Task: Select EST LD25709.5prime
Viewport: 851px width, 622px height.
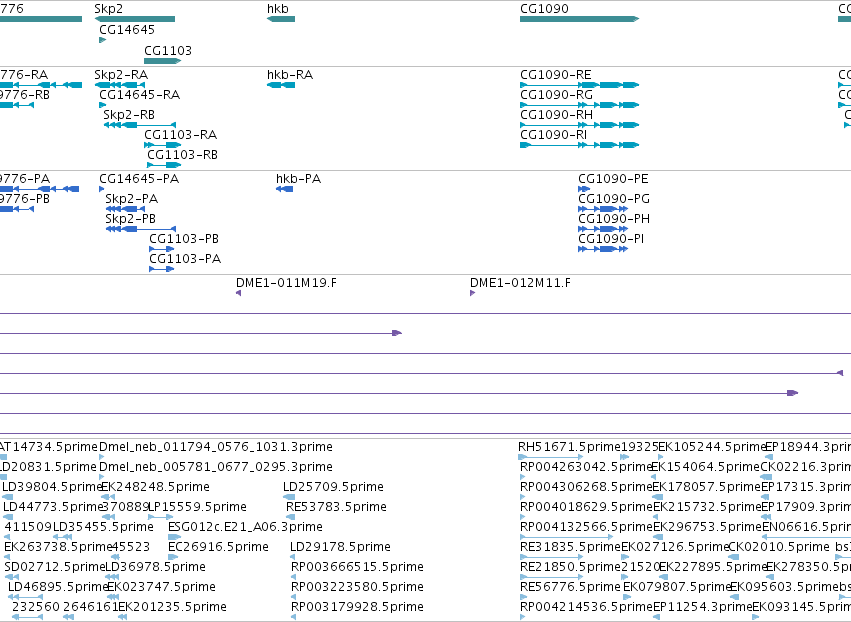Action: pyautogui.click(x=333, y=486)
